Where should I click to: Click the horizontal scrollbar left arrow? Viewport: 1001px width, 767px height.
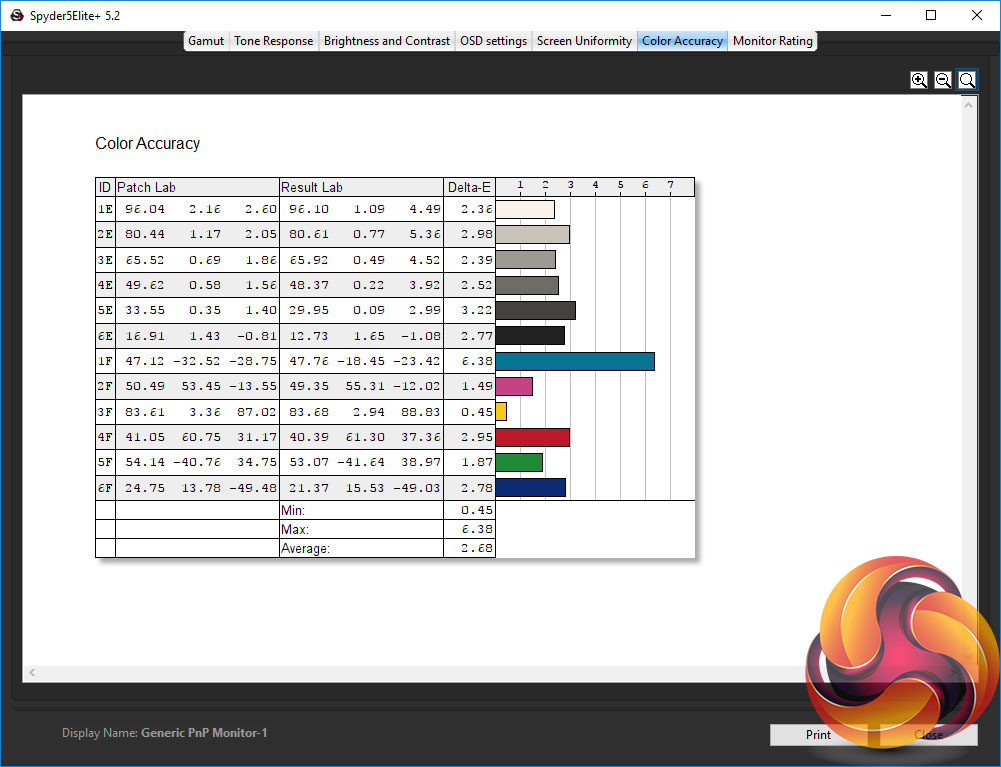(x=31, y=673)
